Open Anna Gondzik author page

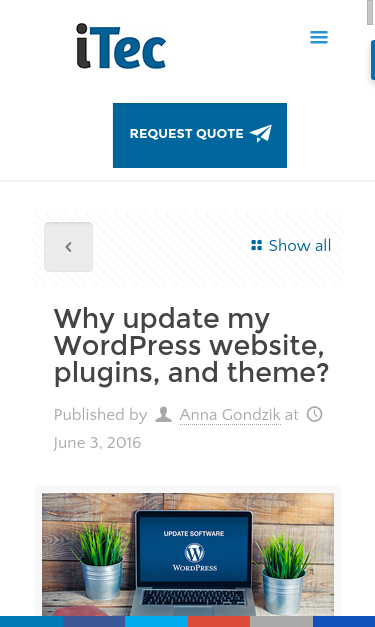pyautogui.click(x=230, y=415)
